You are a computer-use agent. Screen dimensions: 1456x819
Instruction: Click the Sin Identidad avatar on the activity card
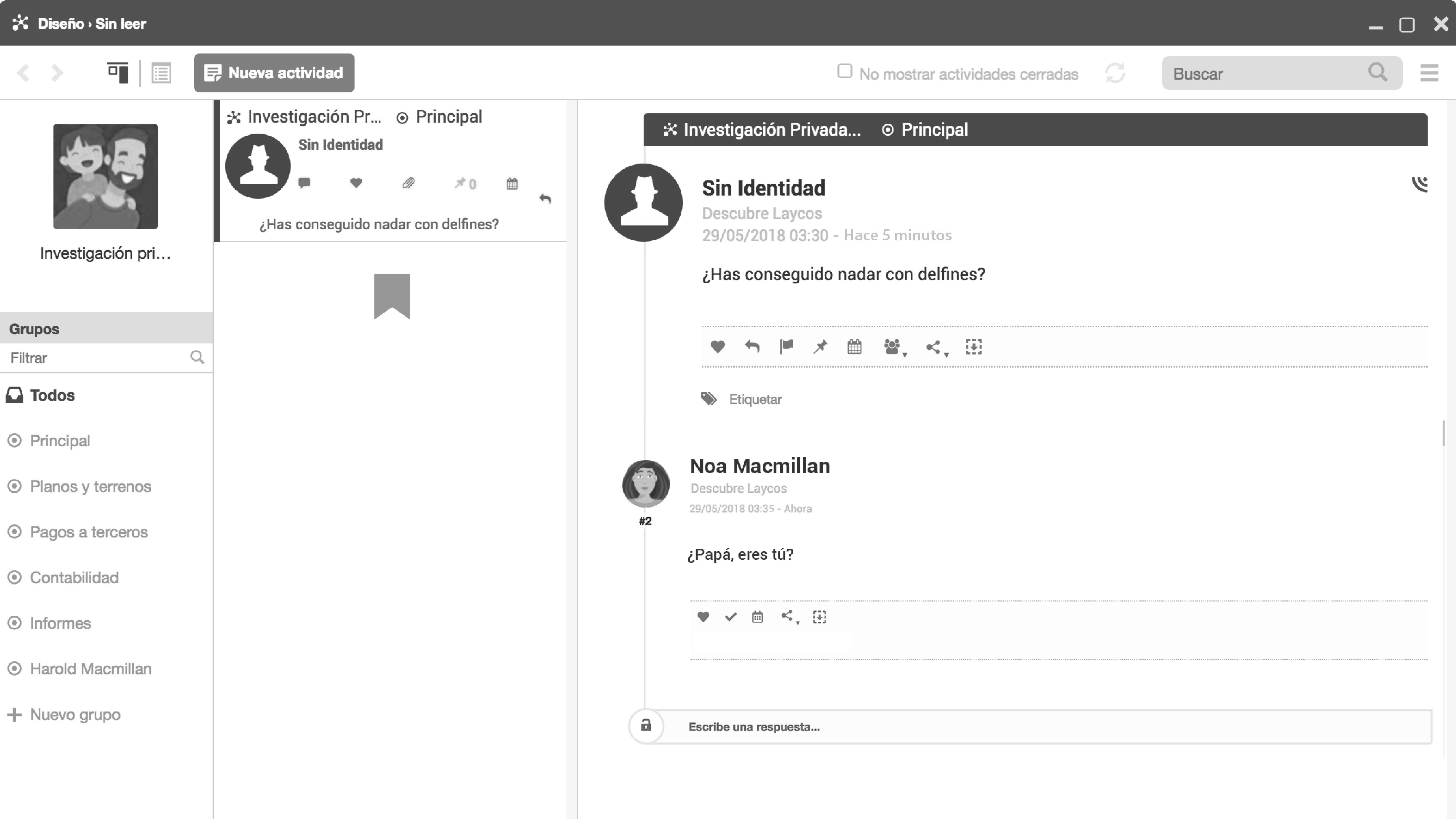point(258,166)
